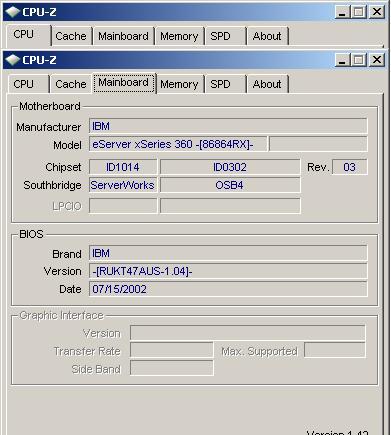391x435 pixels.
Task: Open Cache tab in back CPU-Z window
Action: [71, 36]
